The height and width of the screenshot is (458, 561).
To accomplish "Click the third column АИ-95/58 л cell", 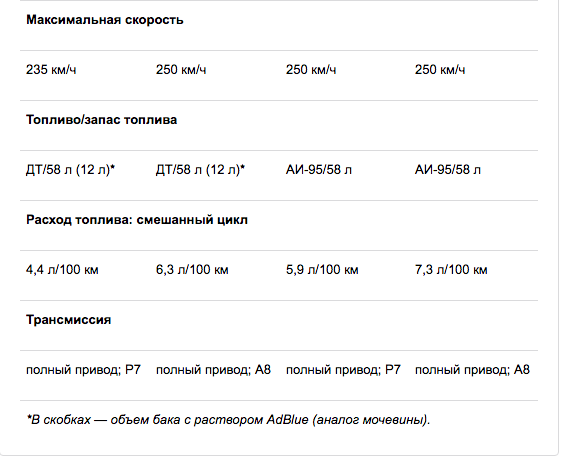I will [x=318, y=170].
